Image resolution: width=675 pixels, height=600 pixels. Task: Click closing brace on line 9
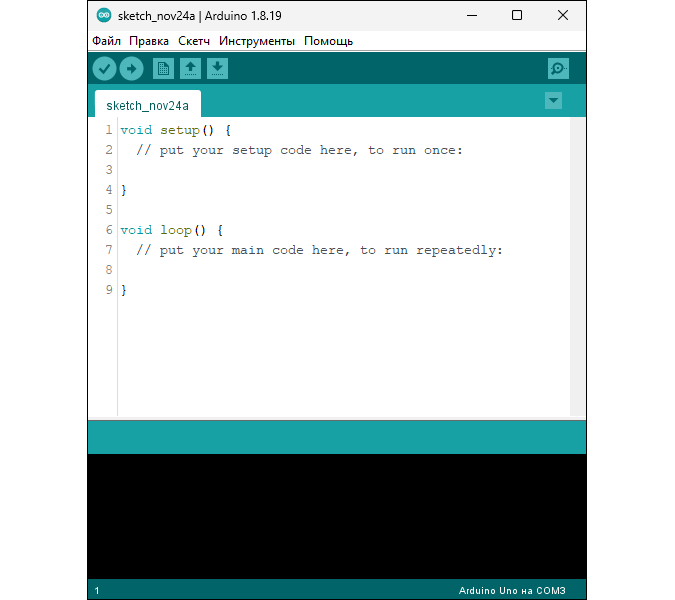pos(124,290)
